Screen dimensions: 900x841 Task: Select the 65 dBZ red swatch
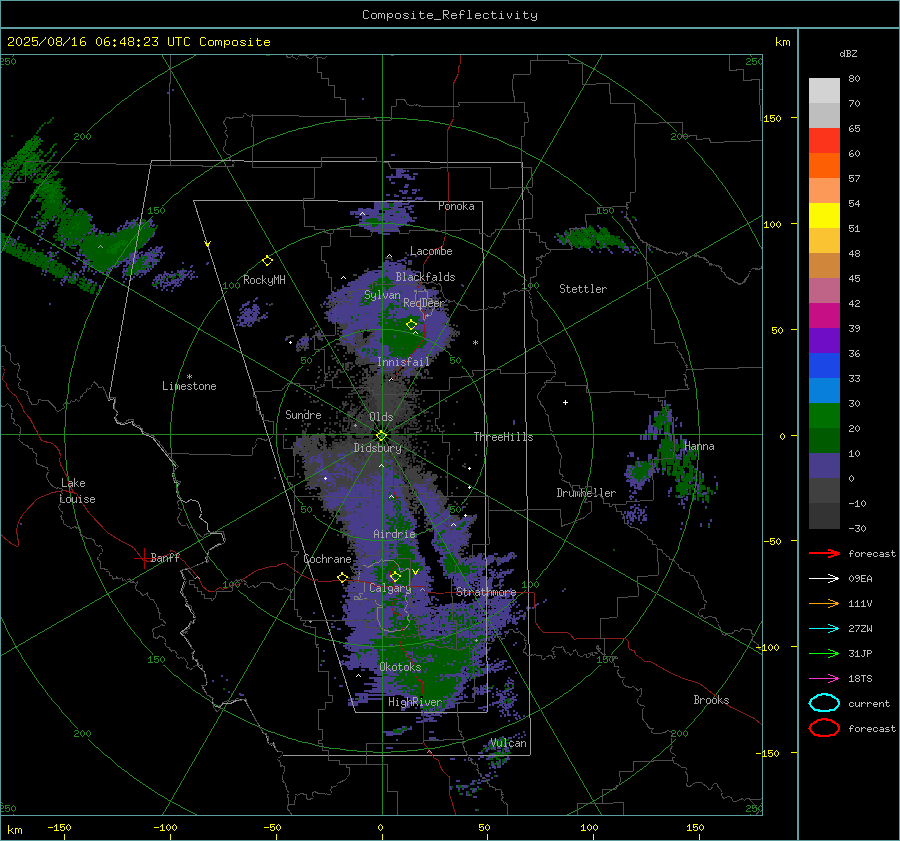tap(824, 140)
